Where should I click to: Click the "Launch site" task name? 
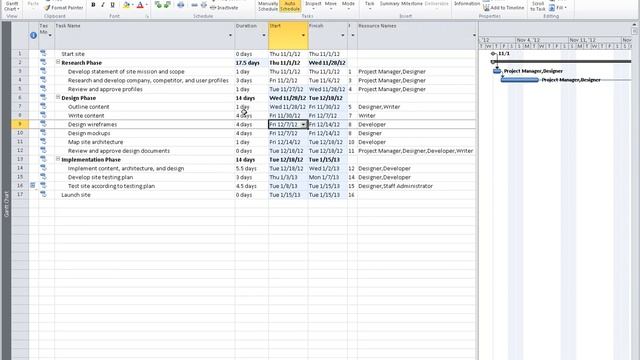tap(76, 195)
